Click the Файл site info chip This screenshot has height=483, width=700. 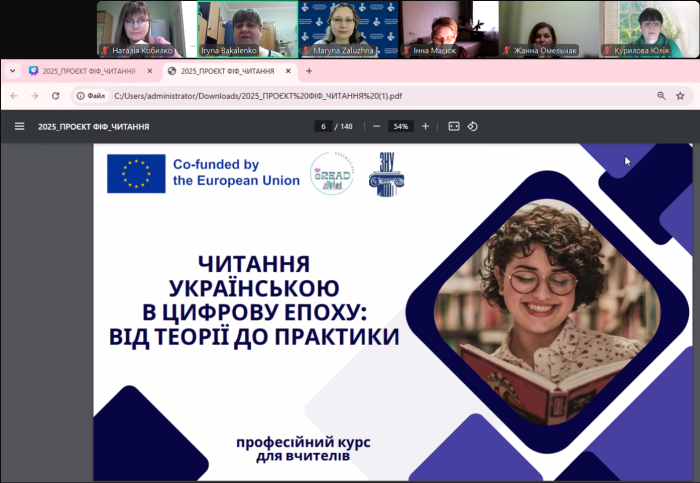[91, 96]
